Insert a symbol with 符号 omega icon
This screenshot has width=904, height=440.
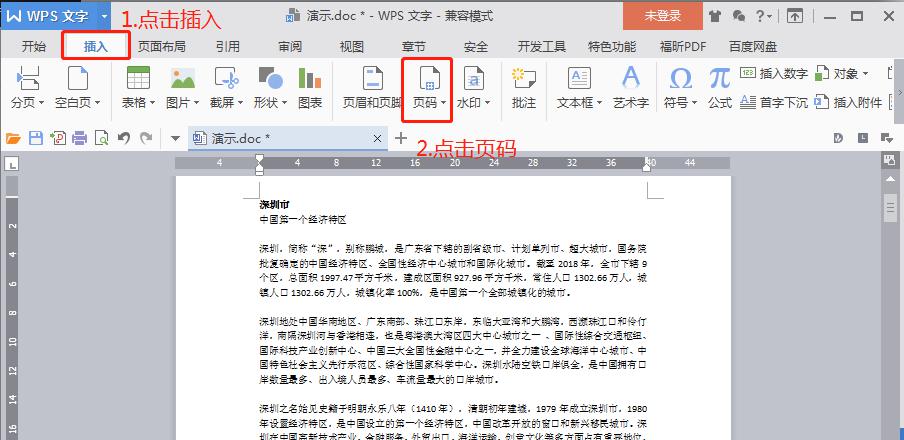(681, 78)
